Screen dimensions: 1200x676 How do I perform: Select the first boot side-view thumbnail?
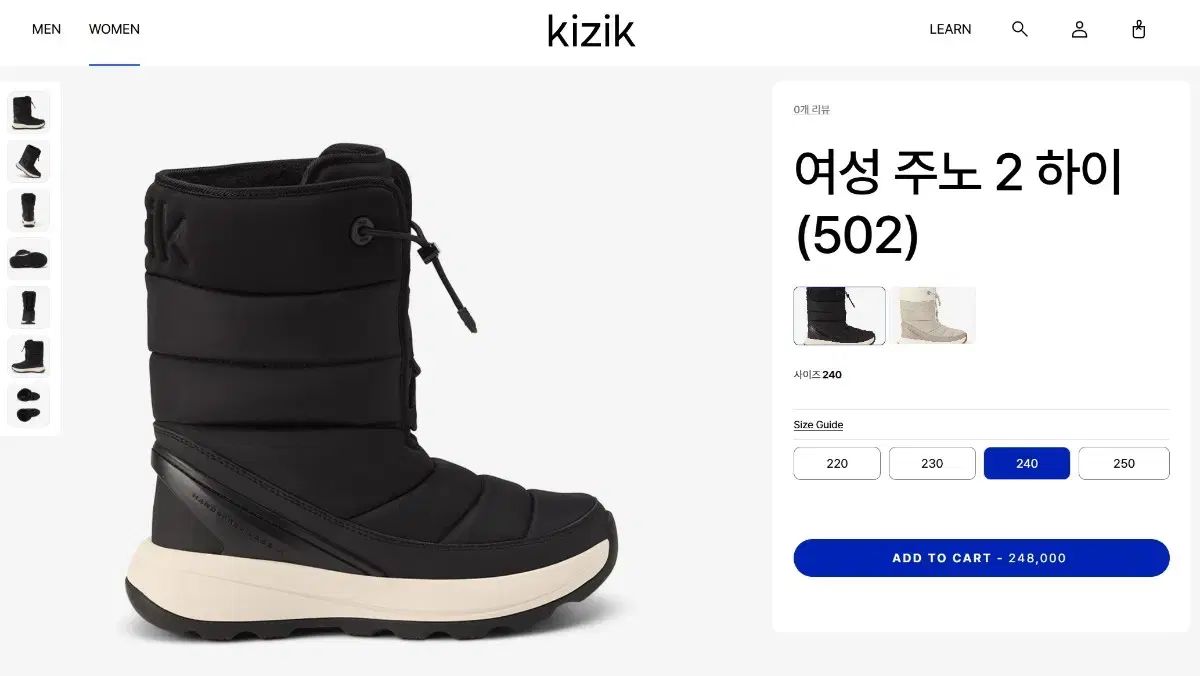(28, 112)
